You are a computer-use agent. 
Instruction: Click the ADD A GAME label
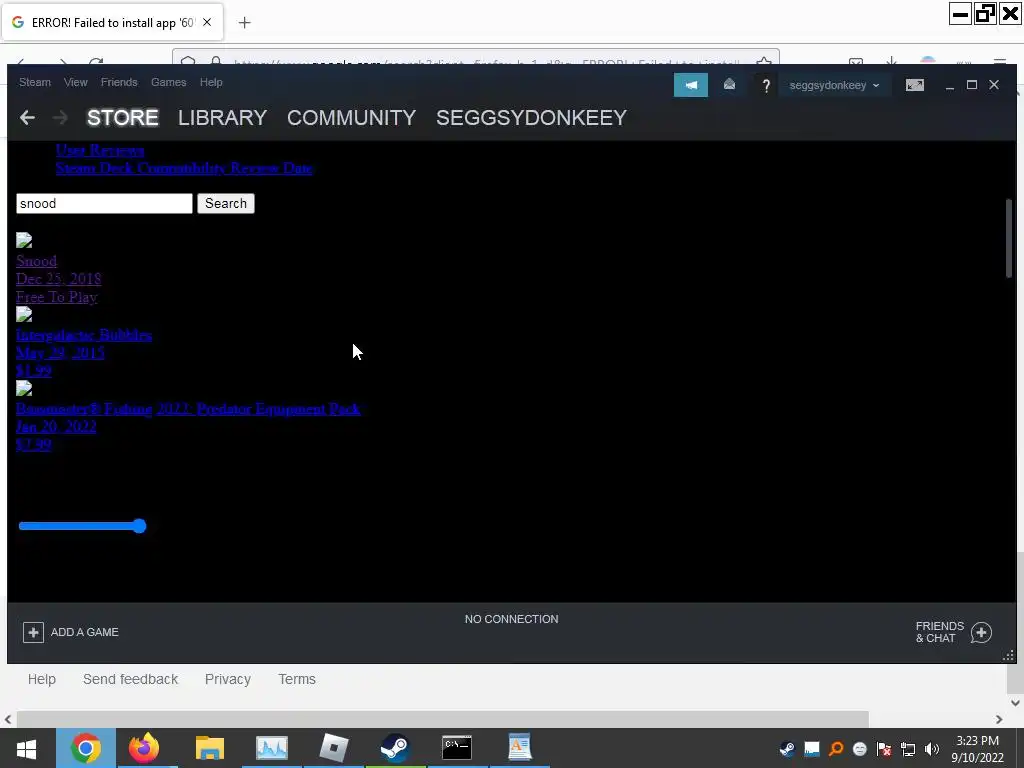click(x=85, y=632)
